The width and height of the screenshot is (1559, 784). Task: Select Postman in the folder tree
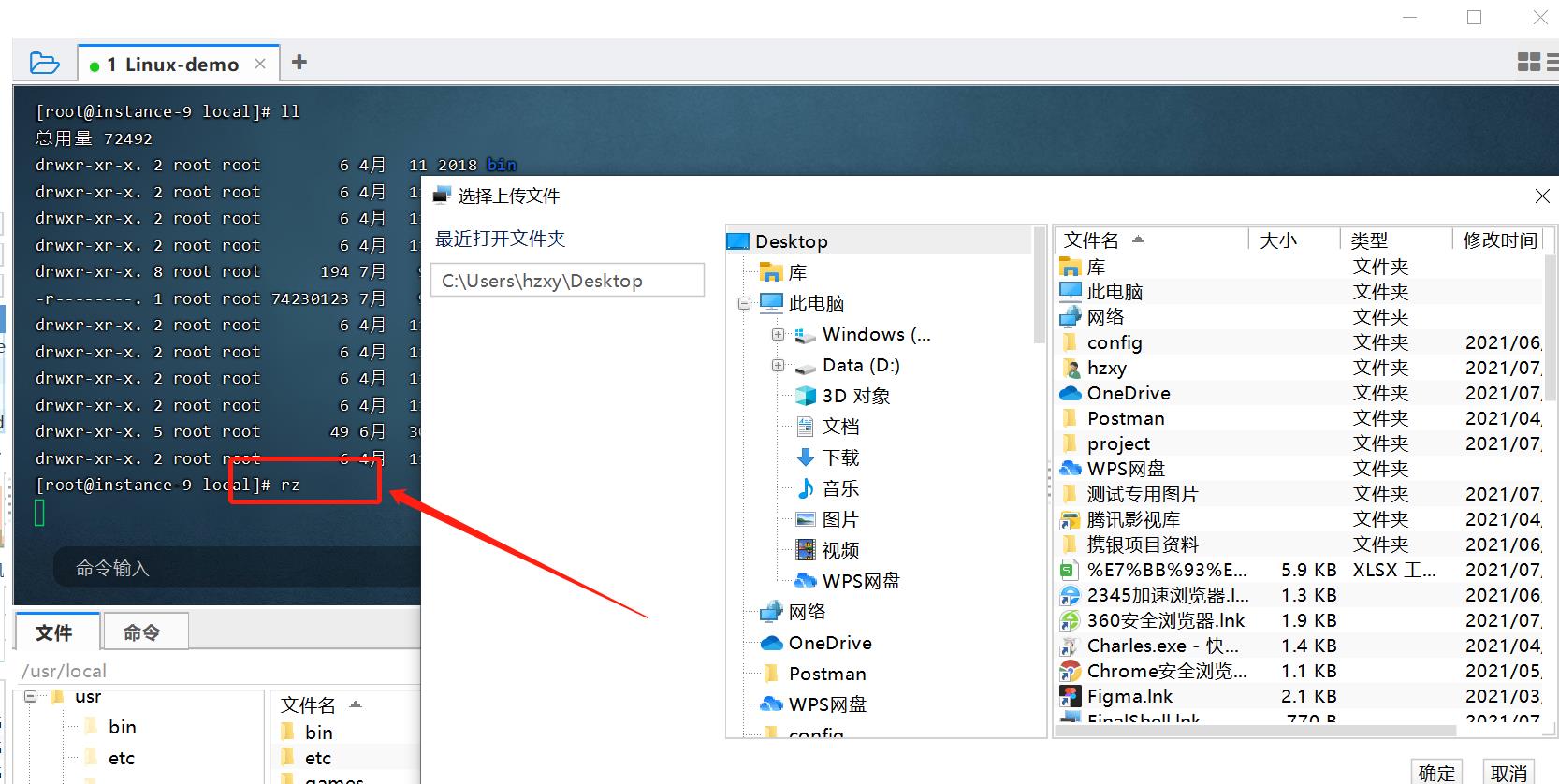(826, 674)
